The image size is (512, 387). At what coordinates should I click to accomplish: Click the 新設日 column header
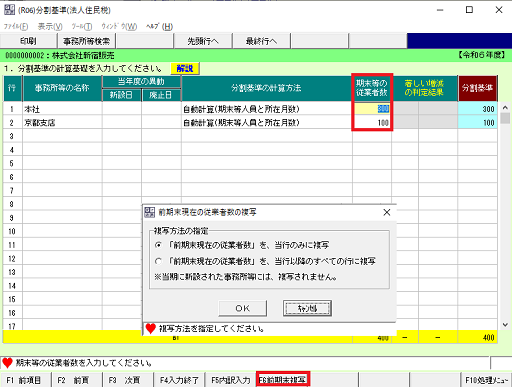pyautogui.click(x=121, y=95)
